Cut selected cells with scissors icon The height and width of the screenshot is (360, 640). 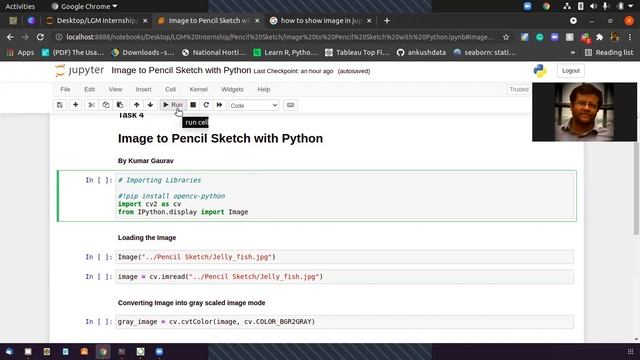(x=91, y=105)
